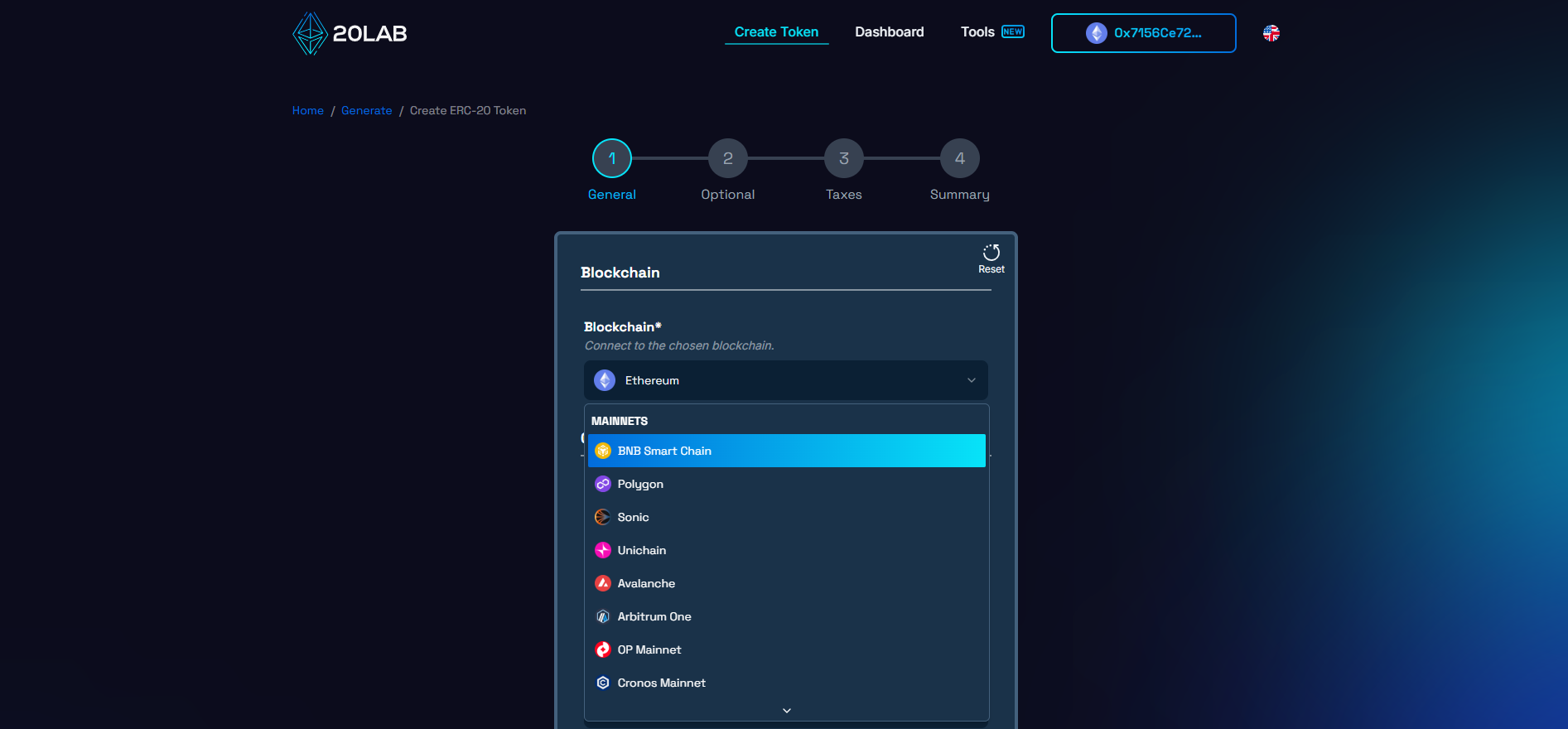This screenshot has height=729, width=1568.
Task: Follow the Generate breadcrumb link
Action: point(366,111)
